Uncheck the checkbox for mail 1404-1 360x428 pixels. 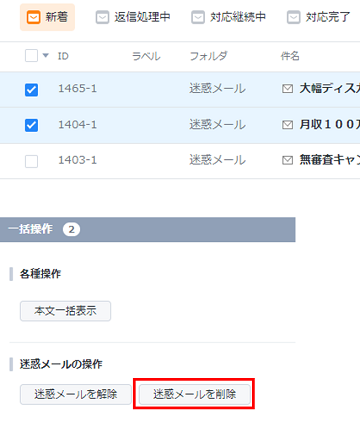(31, 125)
